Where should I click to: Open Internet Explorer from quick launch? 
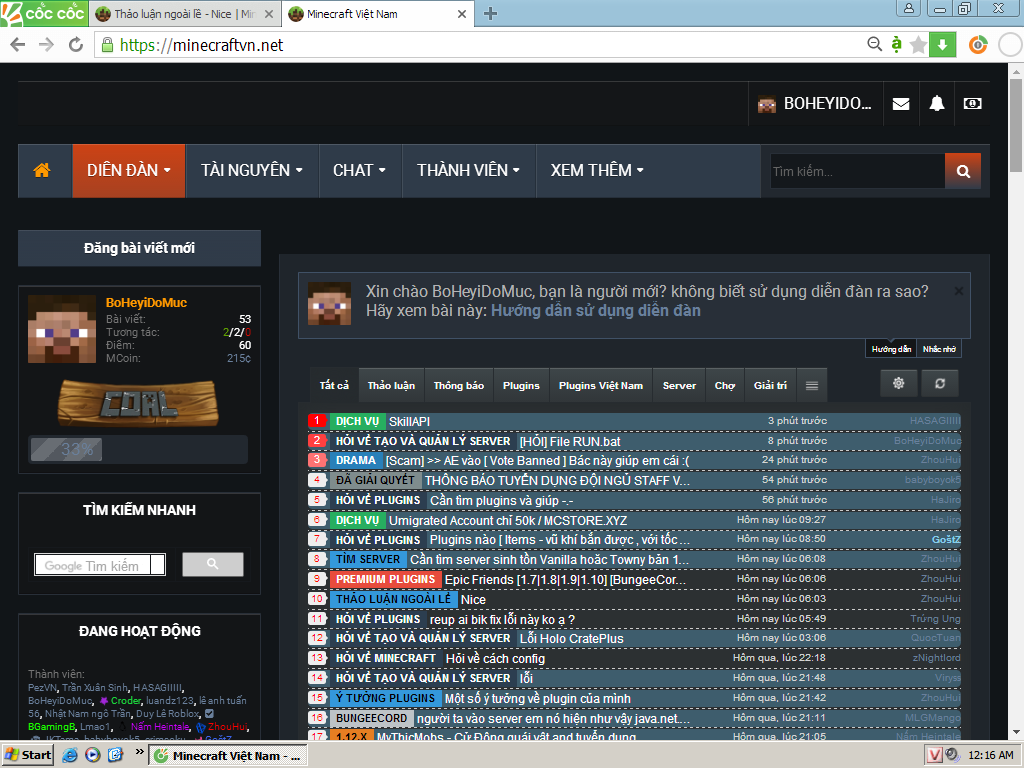[x=69, y=755]
